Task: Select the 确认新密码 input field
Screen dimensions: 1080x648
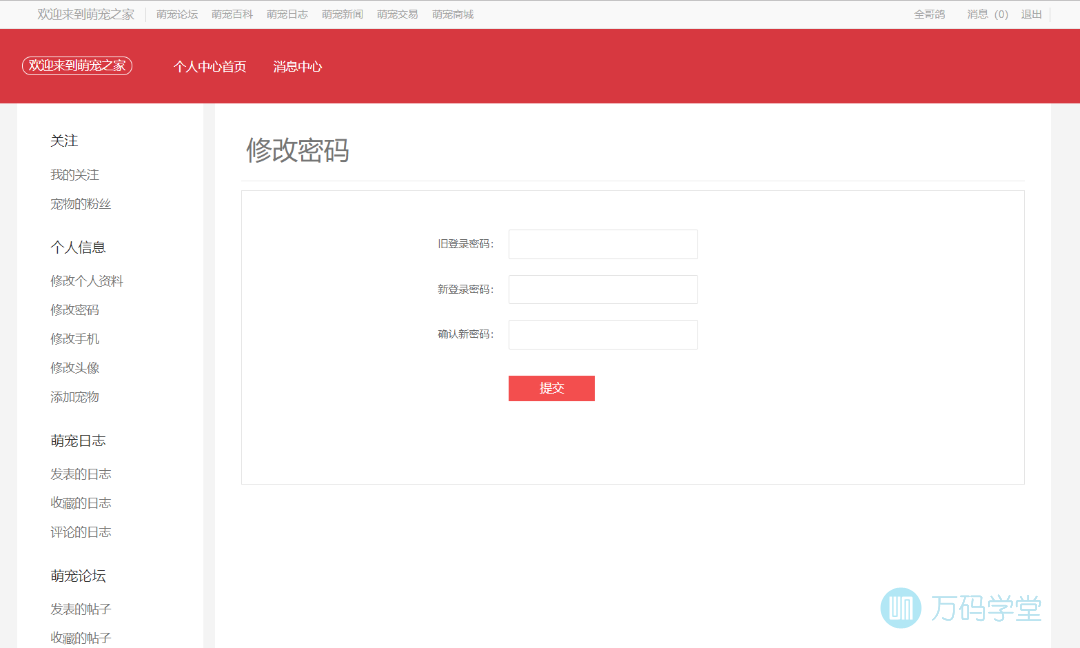Action: pos(602,335)
